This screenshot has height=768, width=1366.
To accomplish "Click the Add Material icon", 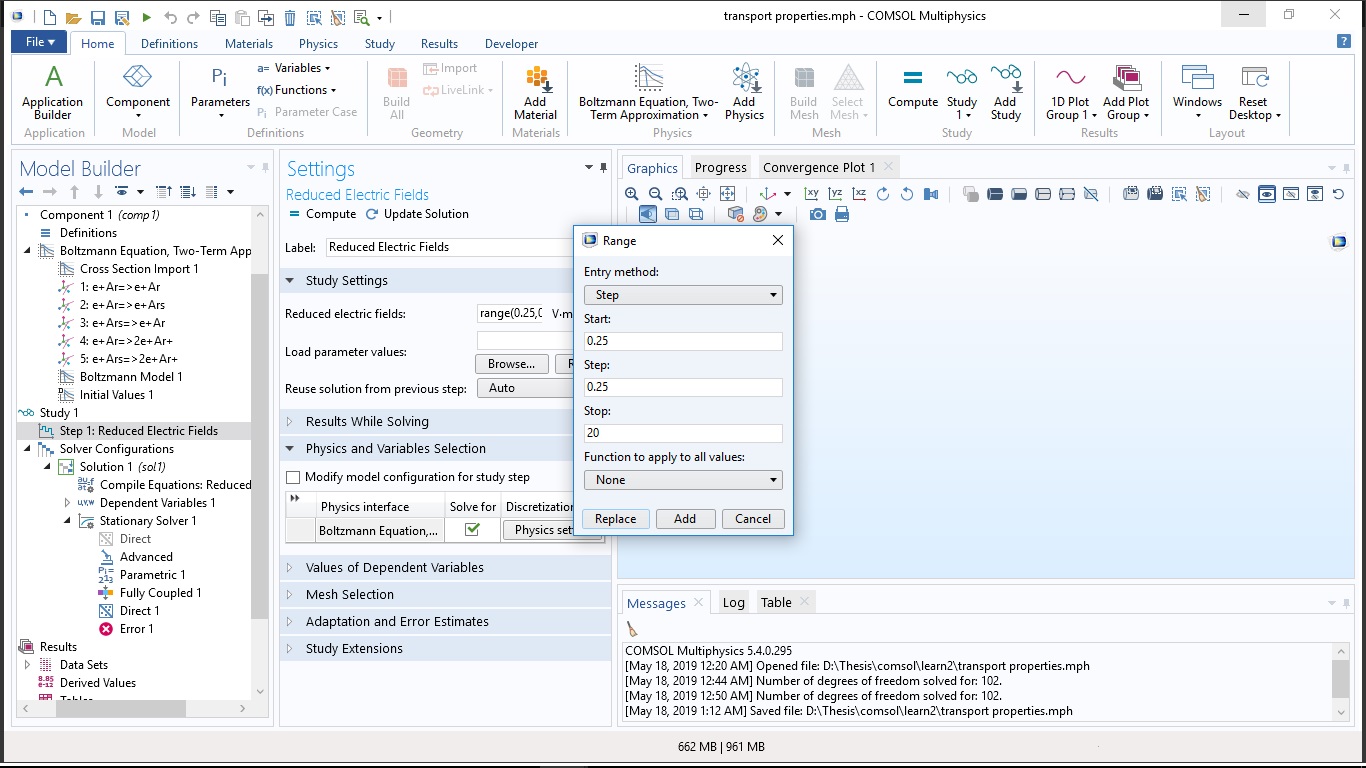I will pyautogui.click(x=535, y=92).
